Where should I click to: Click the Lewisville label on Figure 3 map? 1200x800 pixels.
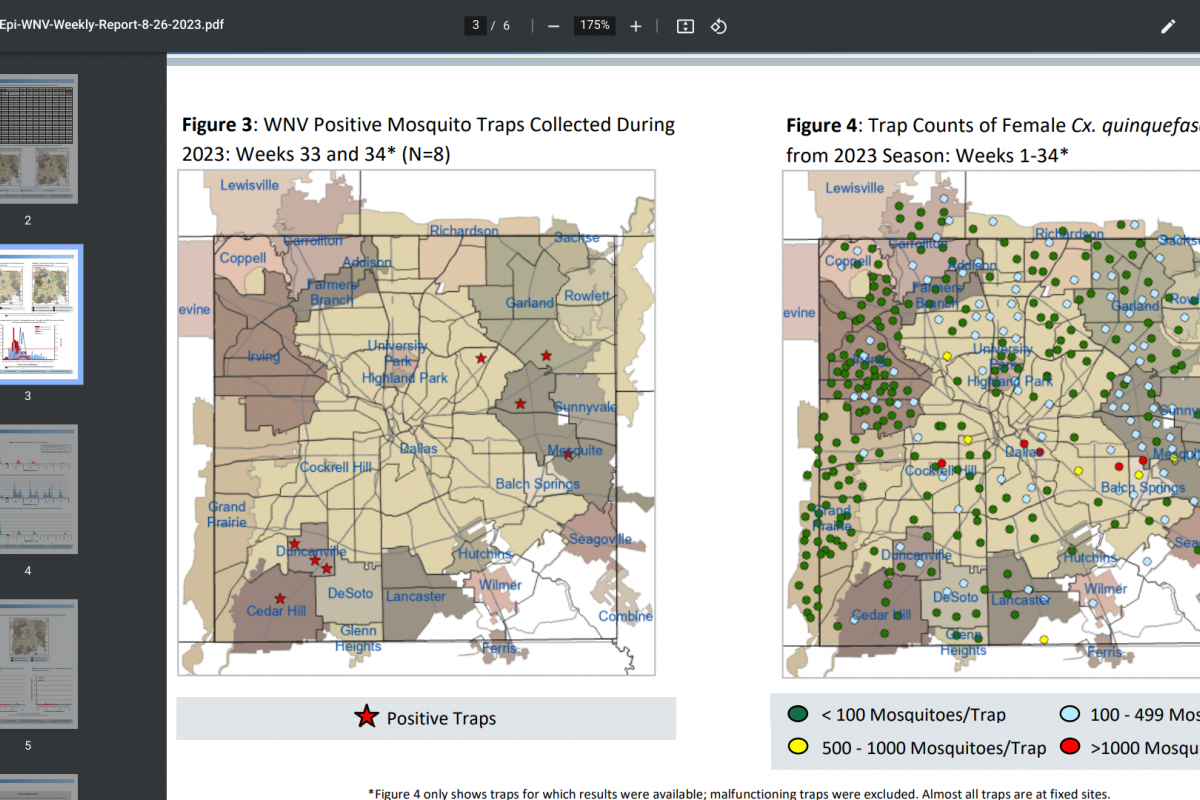(x=250, y=185)
